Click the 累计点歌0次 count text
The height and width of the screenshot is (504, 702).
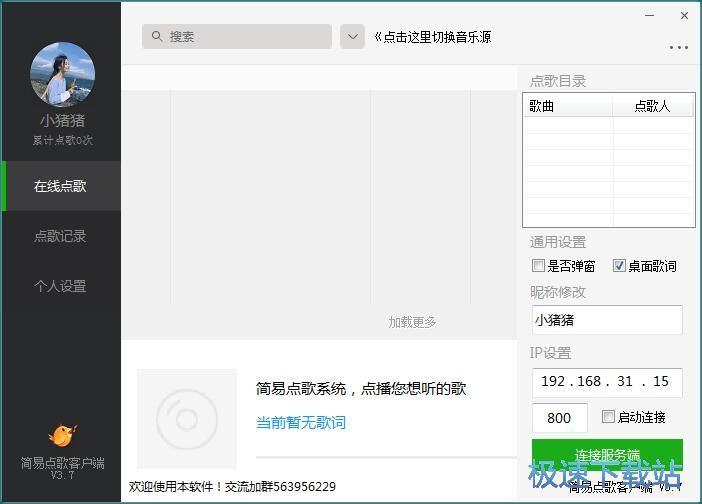[x=63, y=141]
